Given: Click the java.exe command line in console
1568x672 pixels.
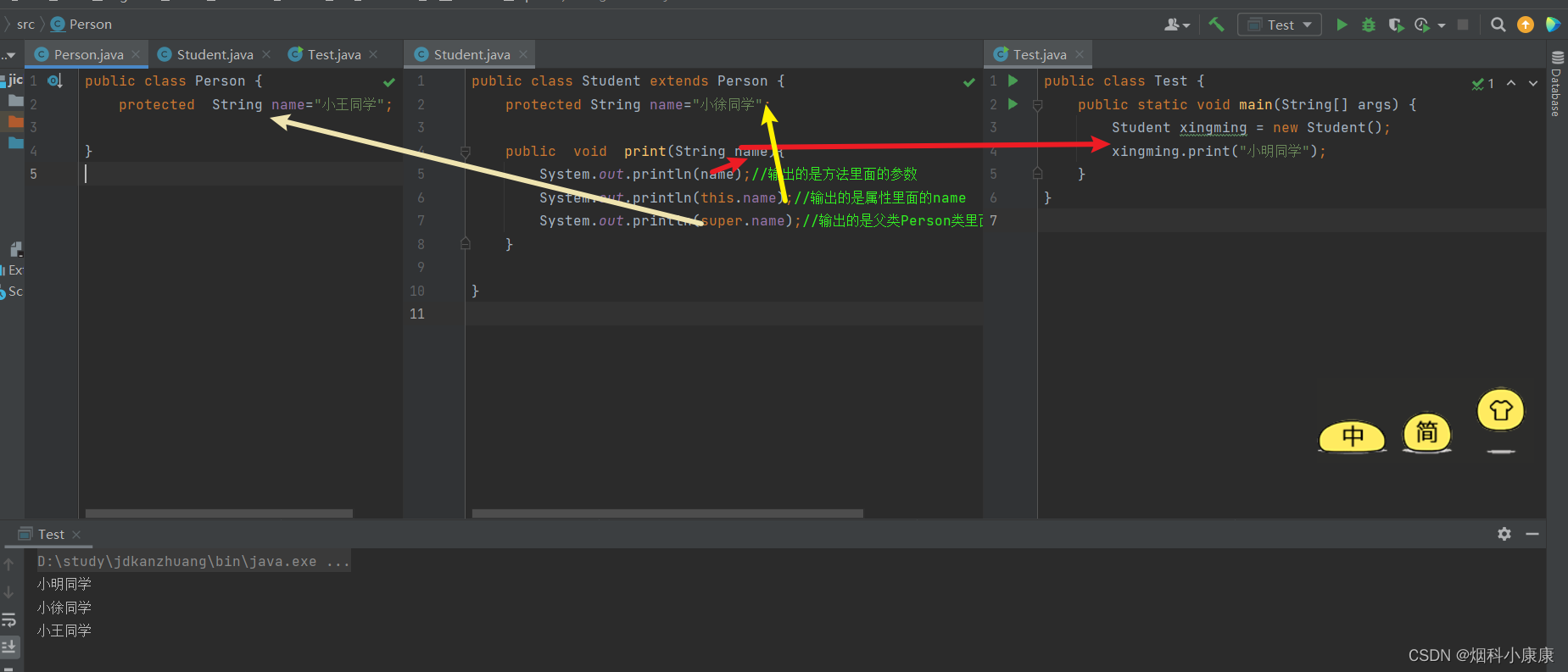Looking at the screenshot, I should pos(193,561).
